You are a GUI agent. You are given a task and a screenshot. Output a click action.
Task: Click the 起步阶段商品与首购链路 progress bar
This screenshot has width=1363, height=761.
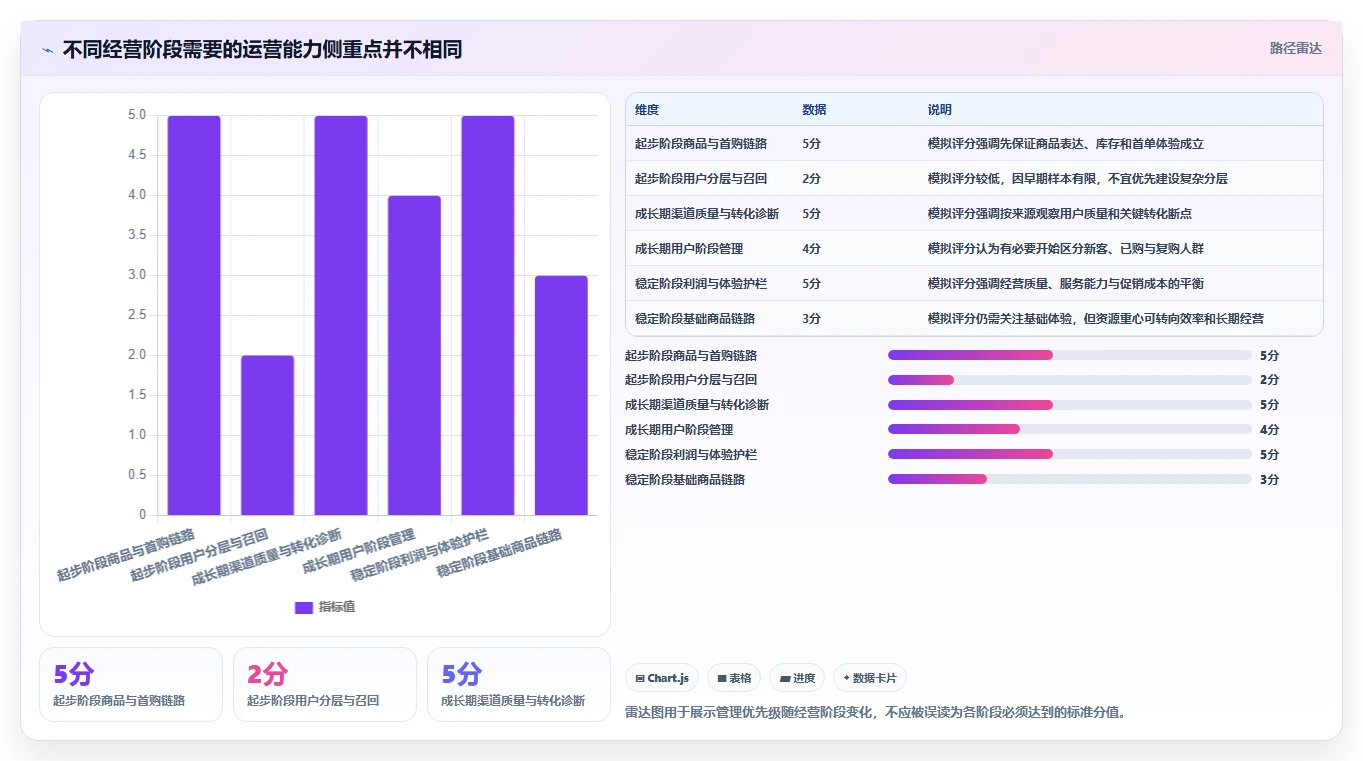pyautogui.click(x=1070, y=355)
